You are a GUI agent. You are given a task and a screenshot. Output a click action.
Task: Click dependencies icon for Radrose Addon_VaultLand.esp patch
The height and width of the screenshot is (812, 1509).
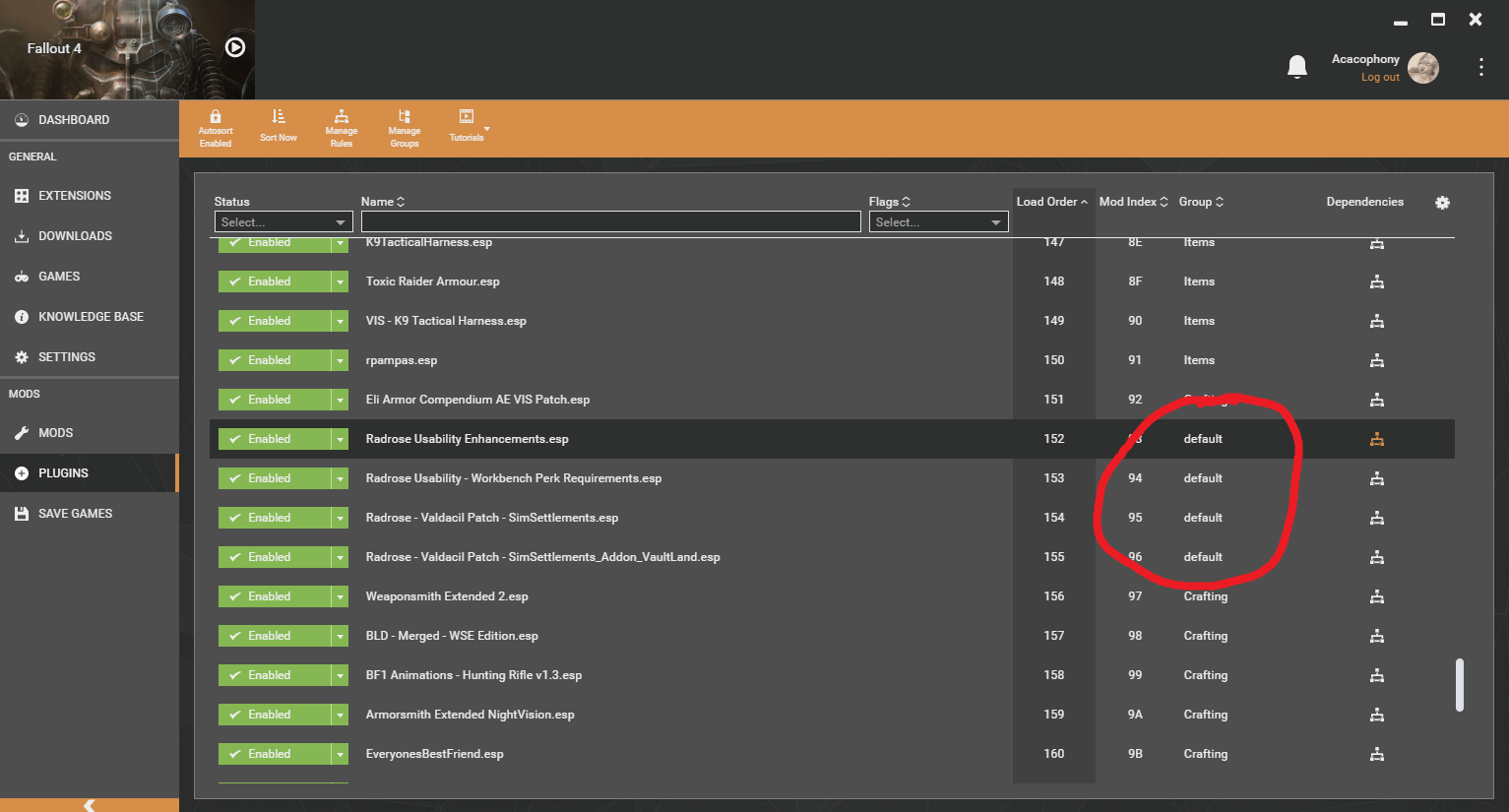point(1377,557)
